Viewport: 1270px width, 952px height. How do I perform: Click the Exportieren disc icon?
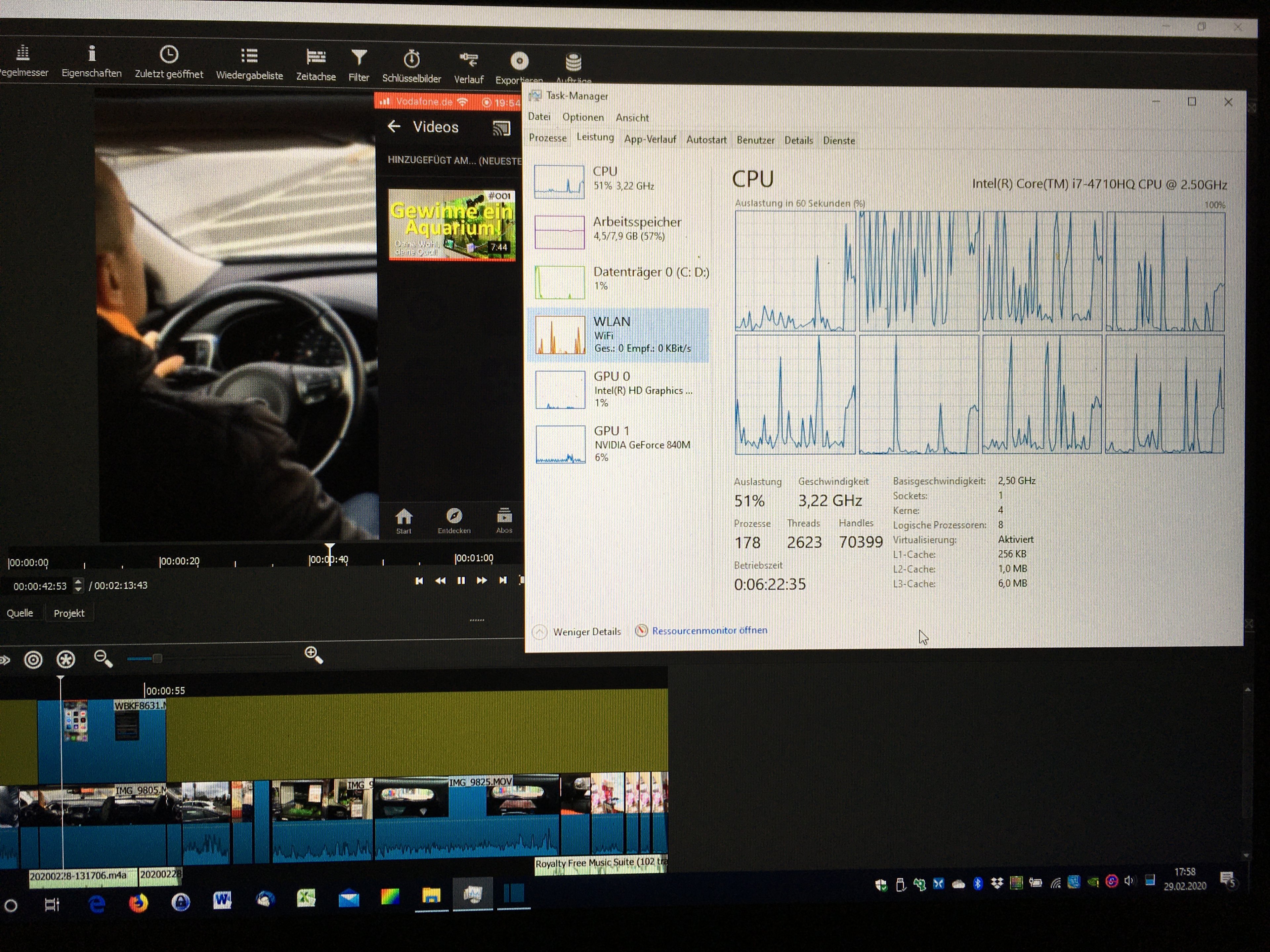519,61
